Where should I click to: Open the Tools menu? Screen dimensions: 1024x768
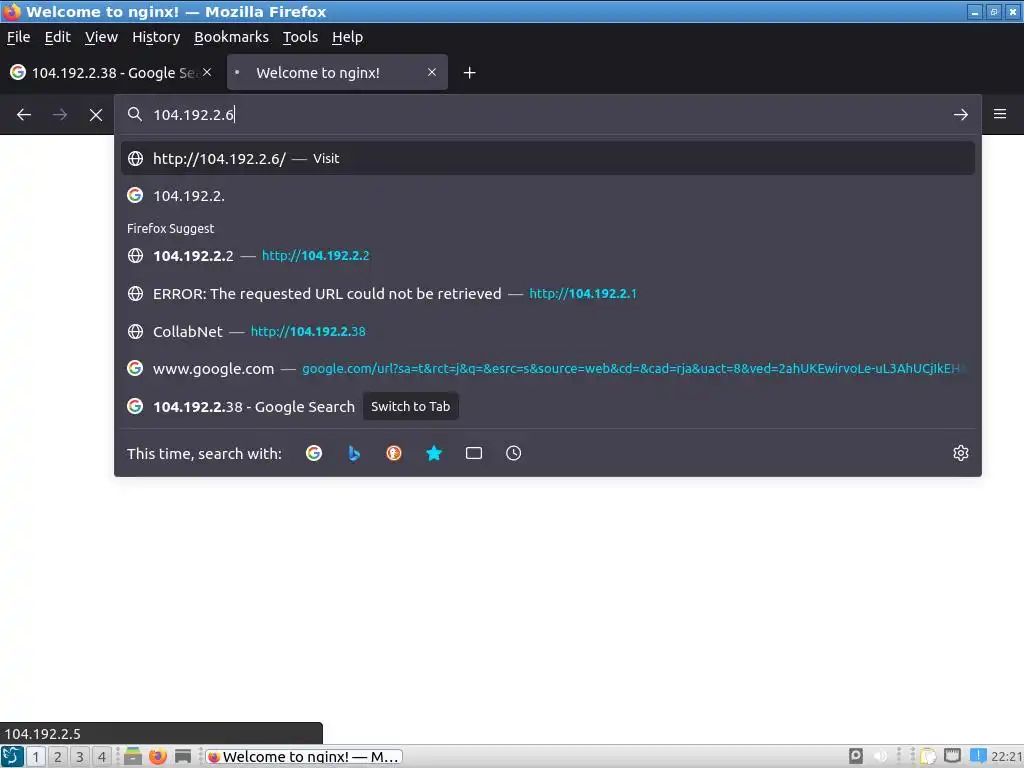pyautogui.click(x=300, y=37)
